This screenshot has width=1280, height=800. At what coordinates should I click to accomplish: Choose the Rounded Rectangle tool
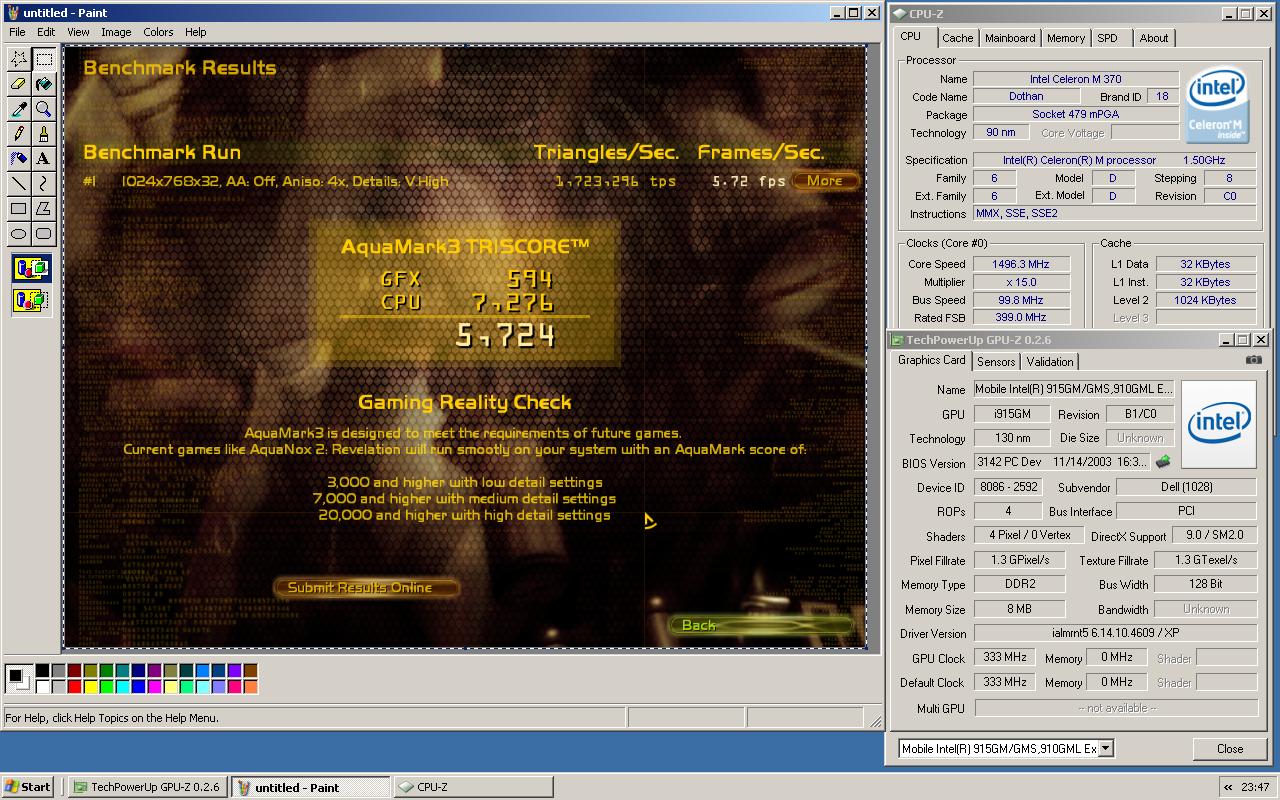click(x=44, y=234)
